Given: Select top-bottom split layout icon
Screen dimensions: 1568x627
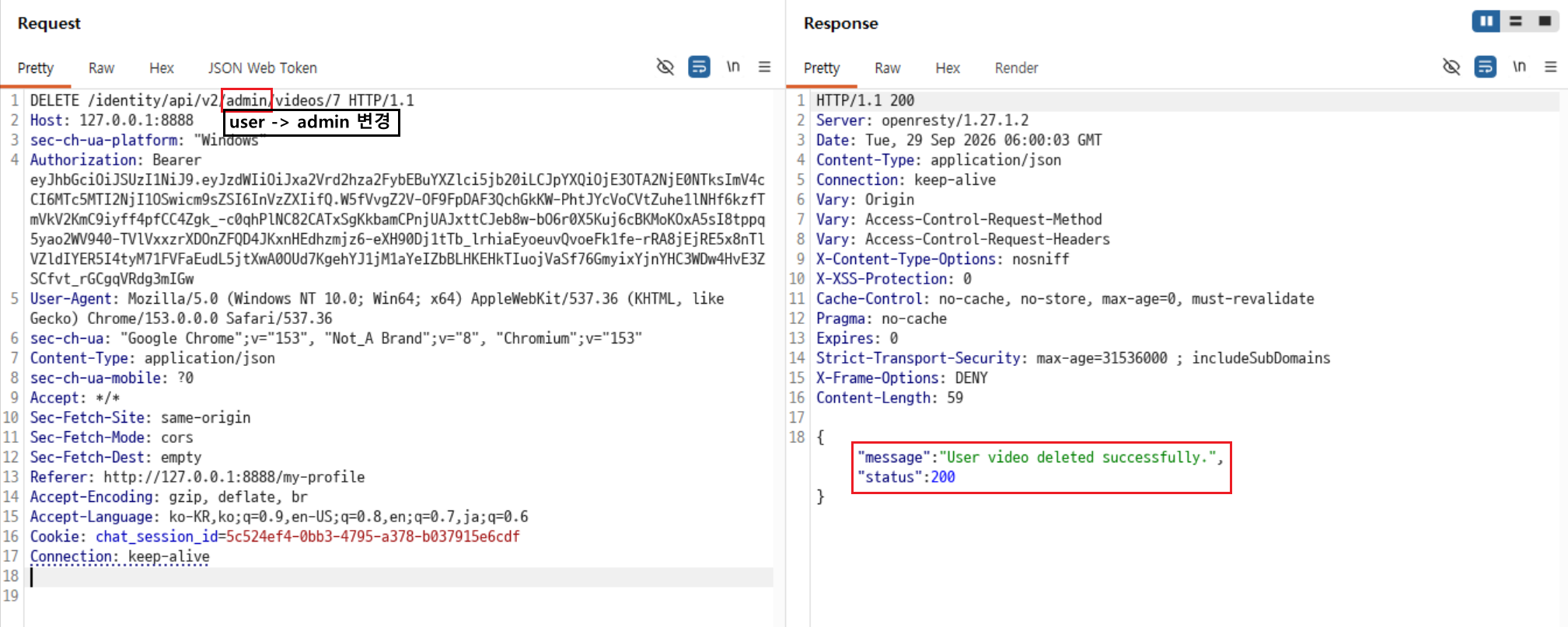Looking at the screenshot, I should [x=1516, y=22].
